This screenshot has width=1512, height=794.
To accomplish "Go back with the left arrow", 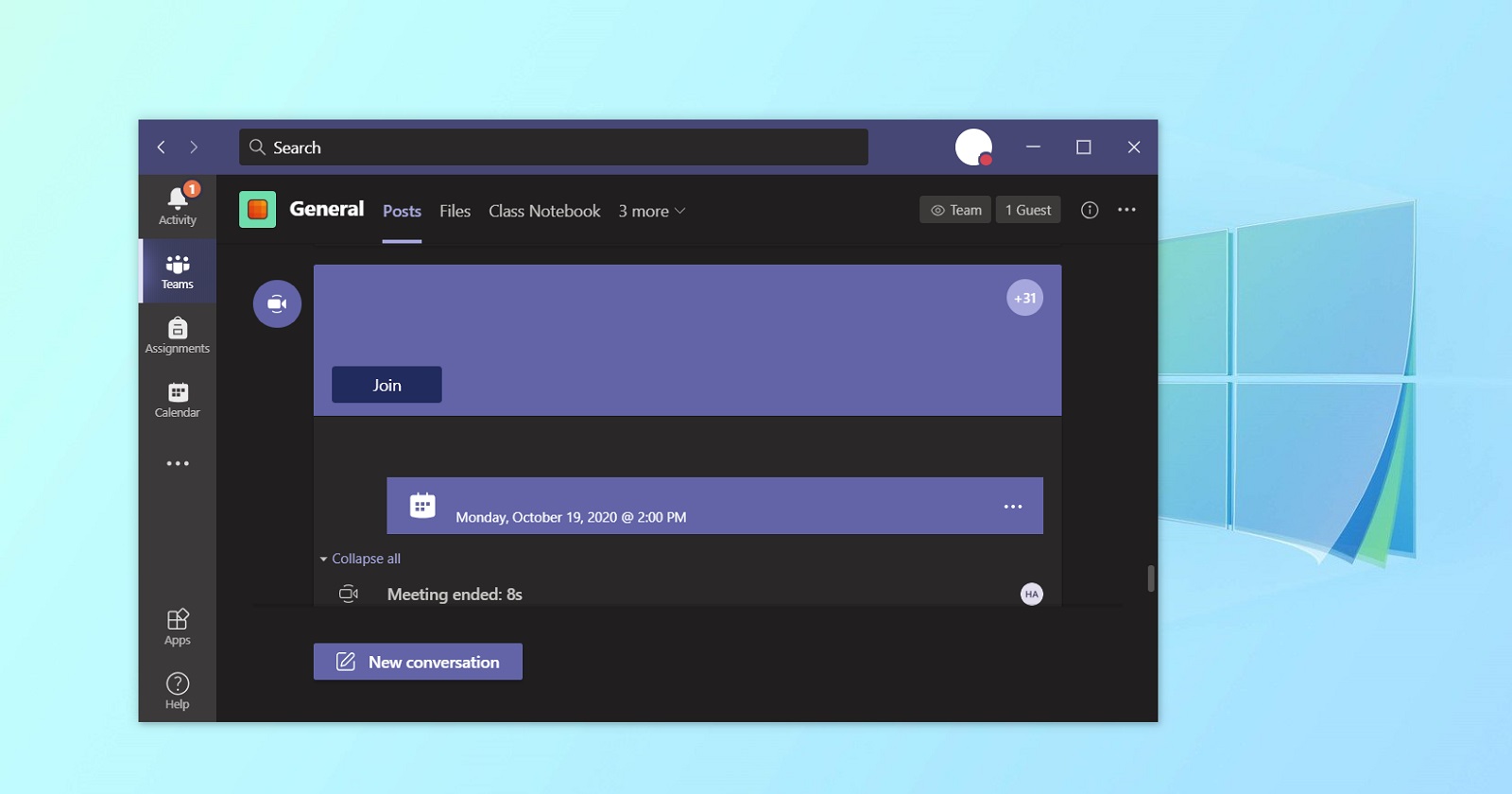I will 162,147.
